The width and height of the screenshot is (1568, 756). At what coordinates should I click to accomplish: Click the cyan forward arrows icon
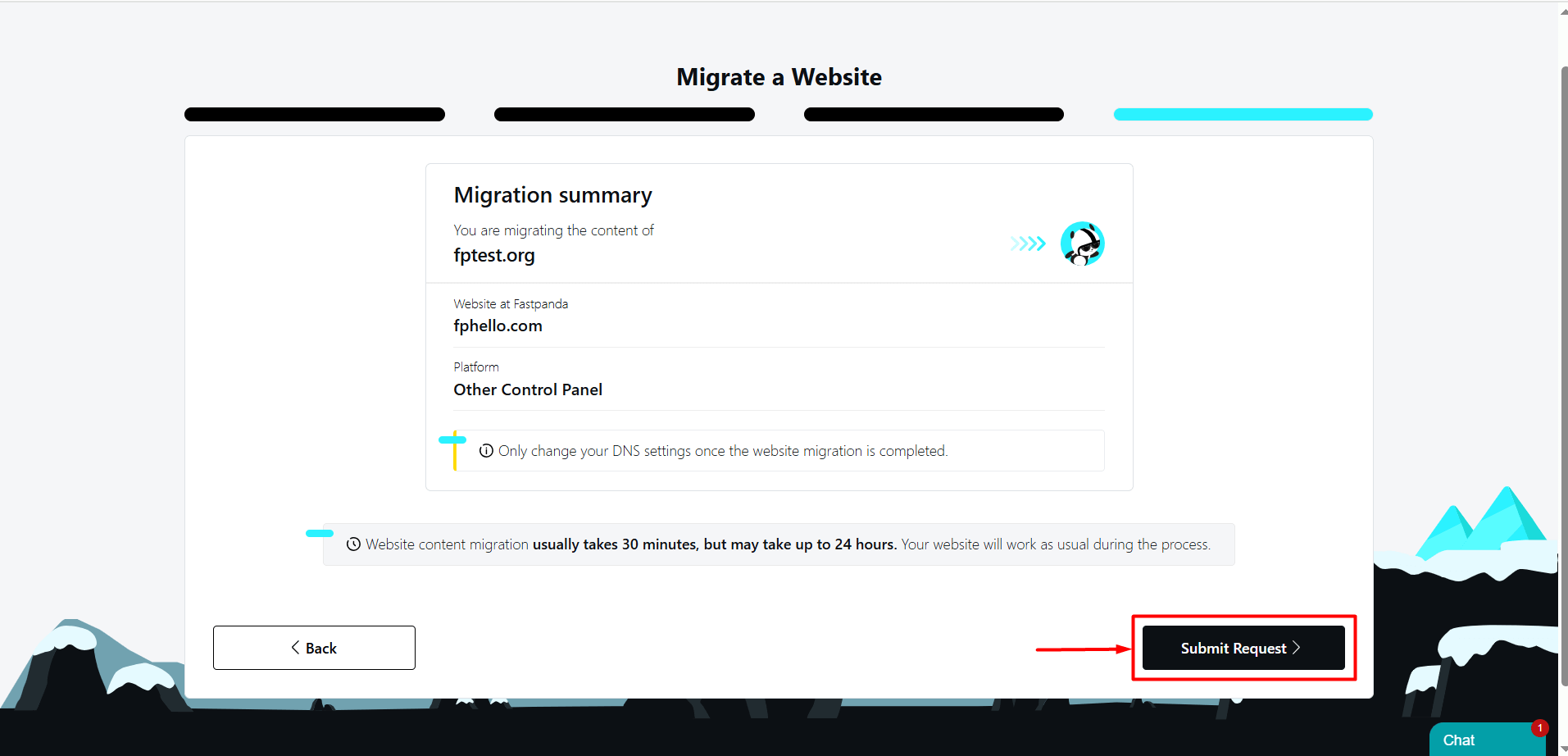tap(1028, 244)
